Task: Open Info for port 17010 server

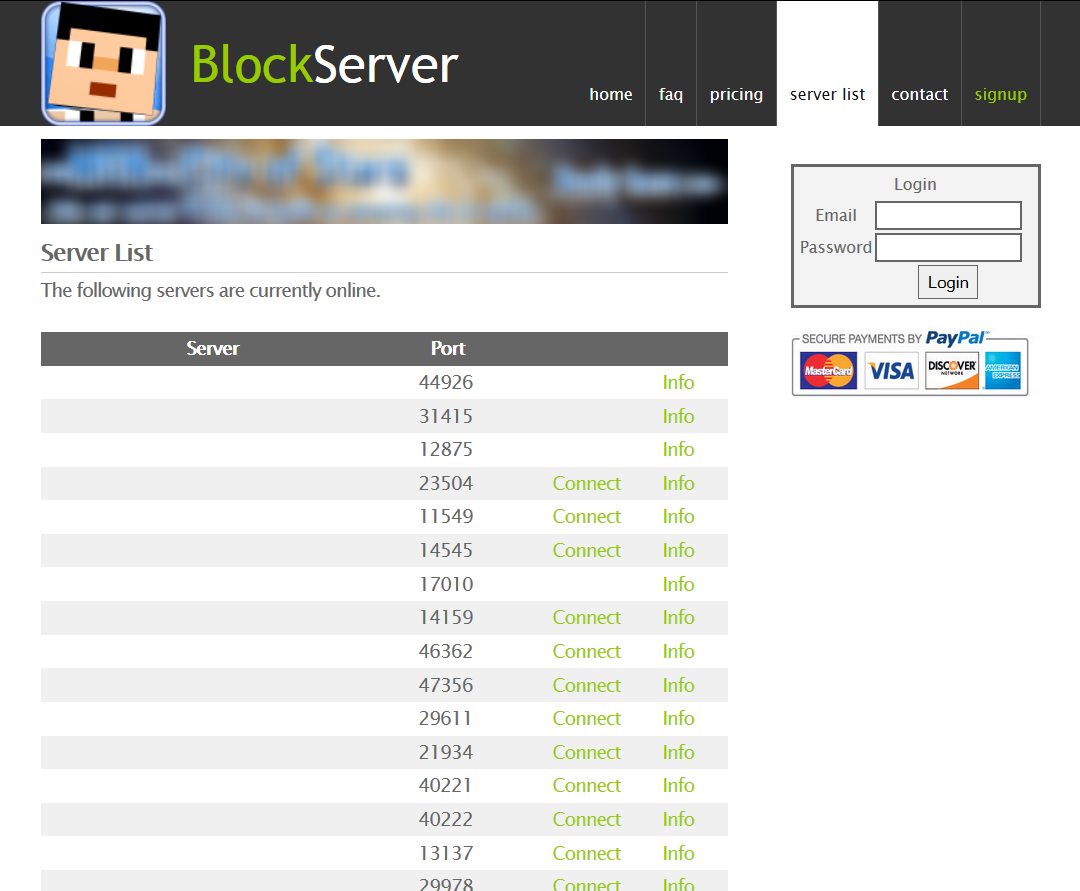Action: pyautogui.click(x=678, y=584)
